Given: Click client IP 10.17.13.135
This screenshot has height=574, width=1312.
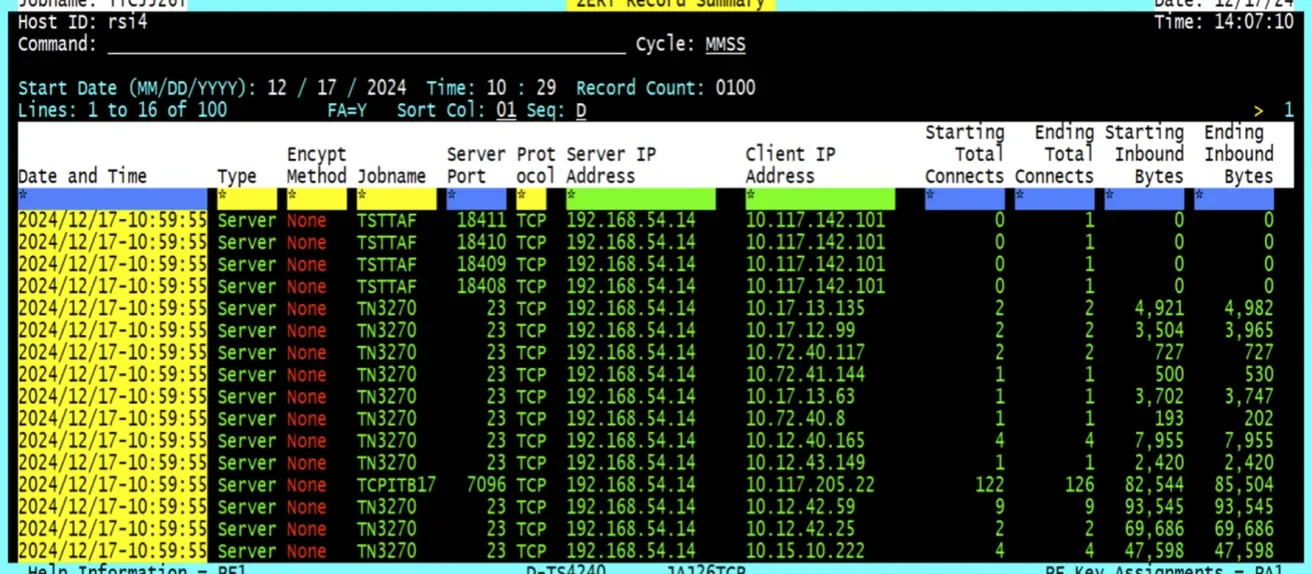Looking at the screenshot, I should tap(805, 308).
